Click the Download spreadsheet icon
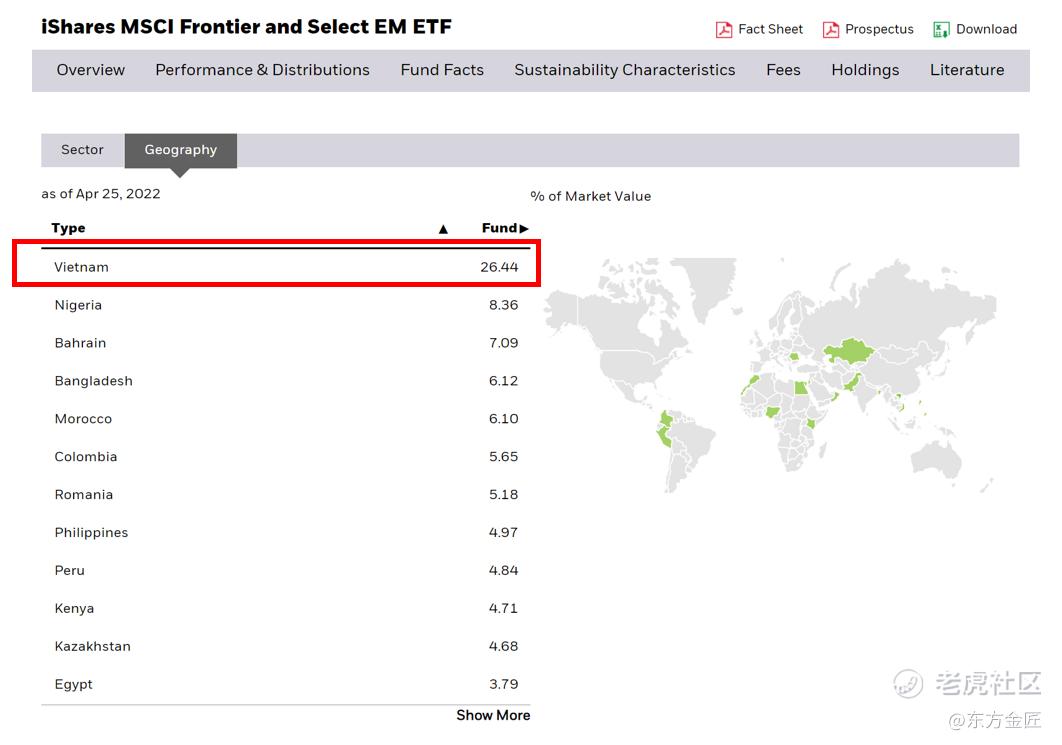The width and height of the screenshot is (1062, 745). tap(941, 30)
